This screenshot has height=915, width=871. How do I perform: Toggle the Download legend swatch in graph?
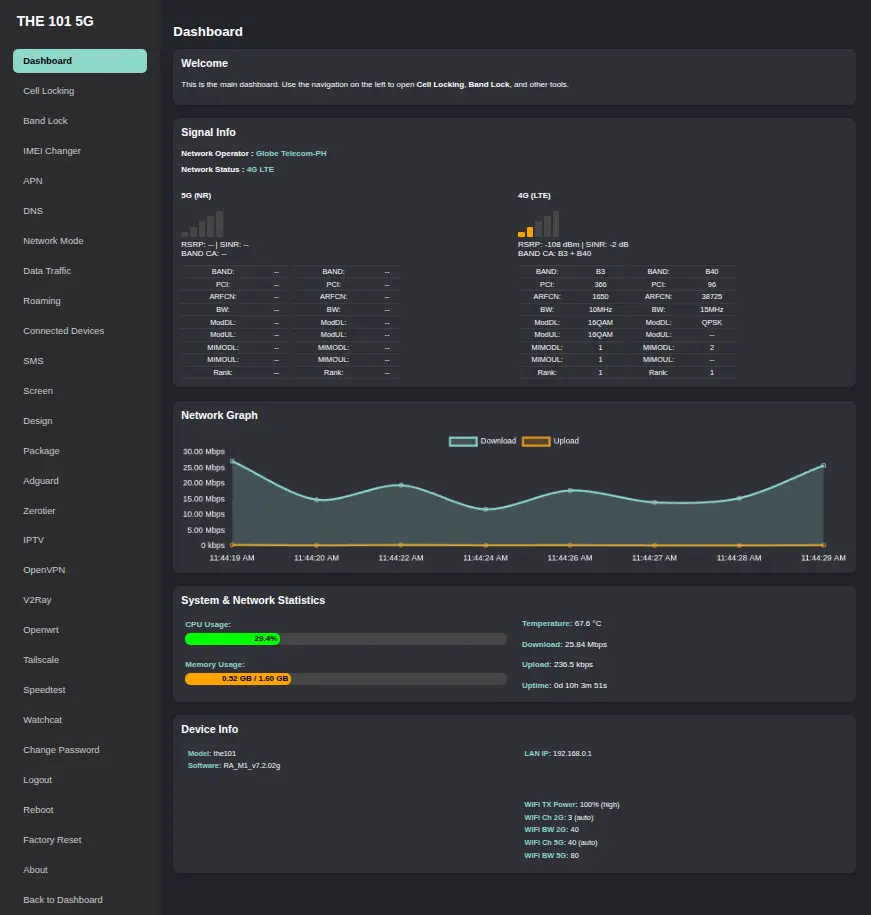(x=463, y=441)
